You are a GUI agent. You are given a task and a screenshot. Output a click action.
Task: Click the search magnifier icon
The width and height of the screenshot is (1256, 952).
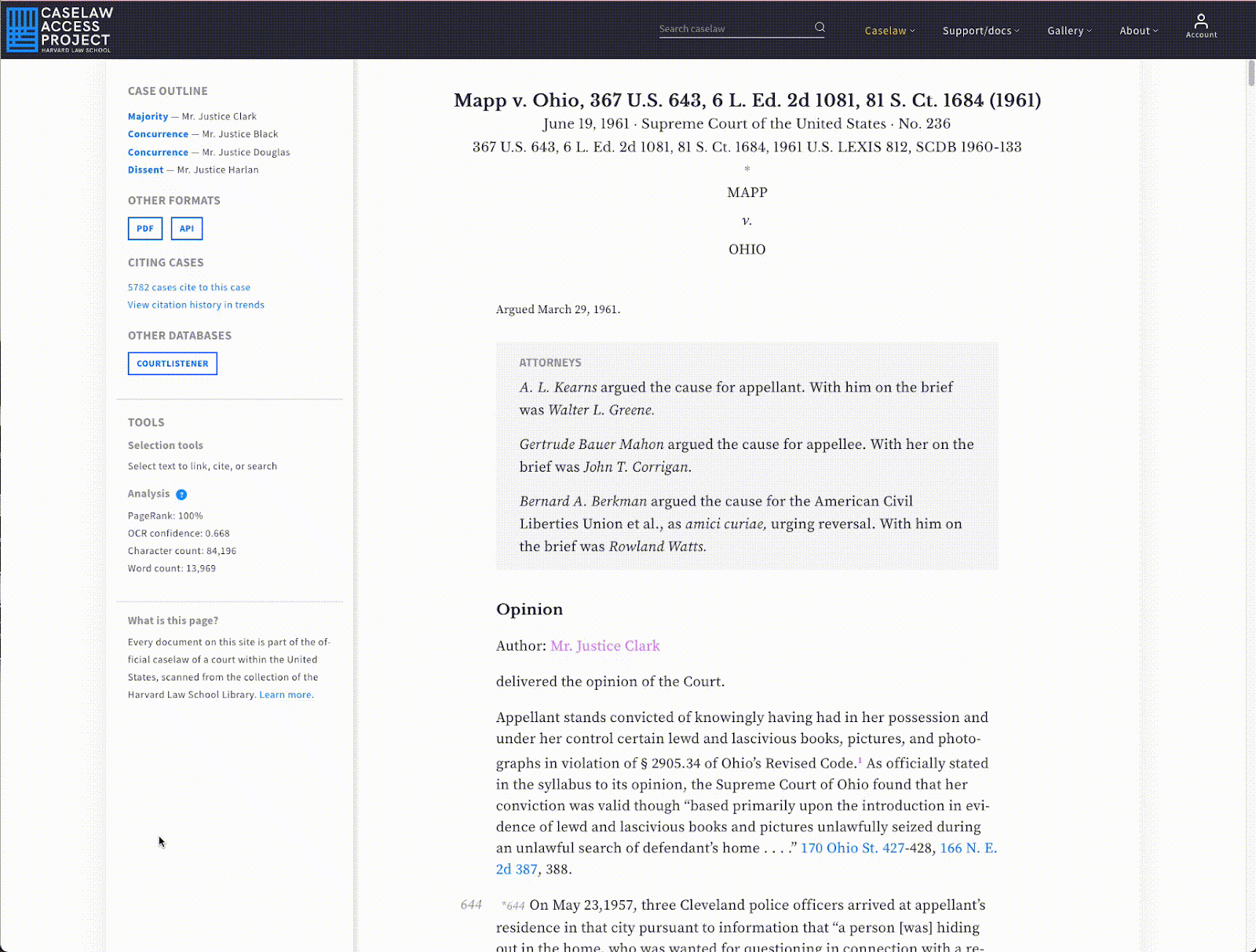pos(820,27)
